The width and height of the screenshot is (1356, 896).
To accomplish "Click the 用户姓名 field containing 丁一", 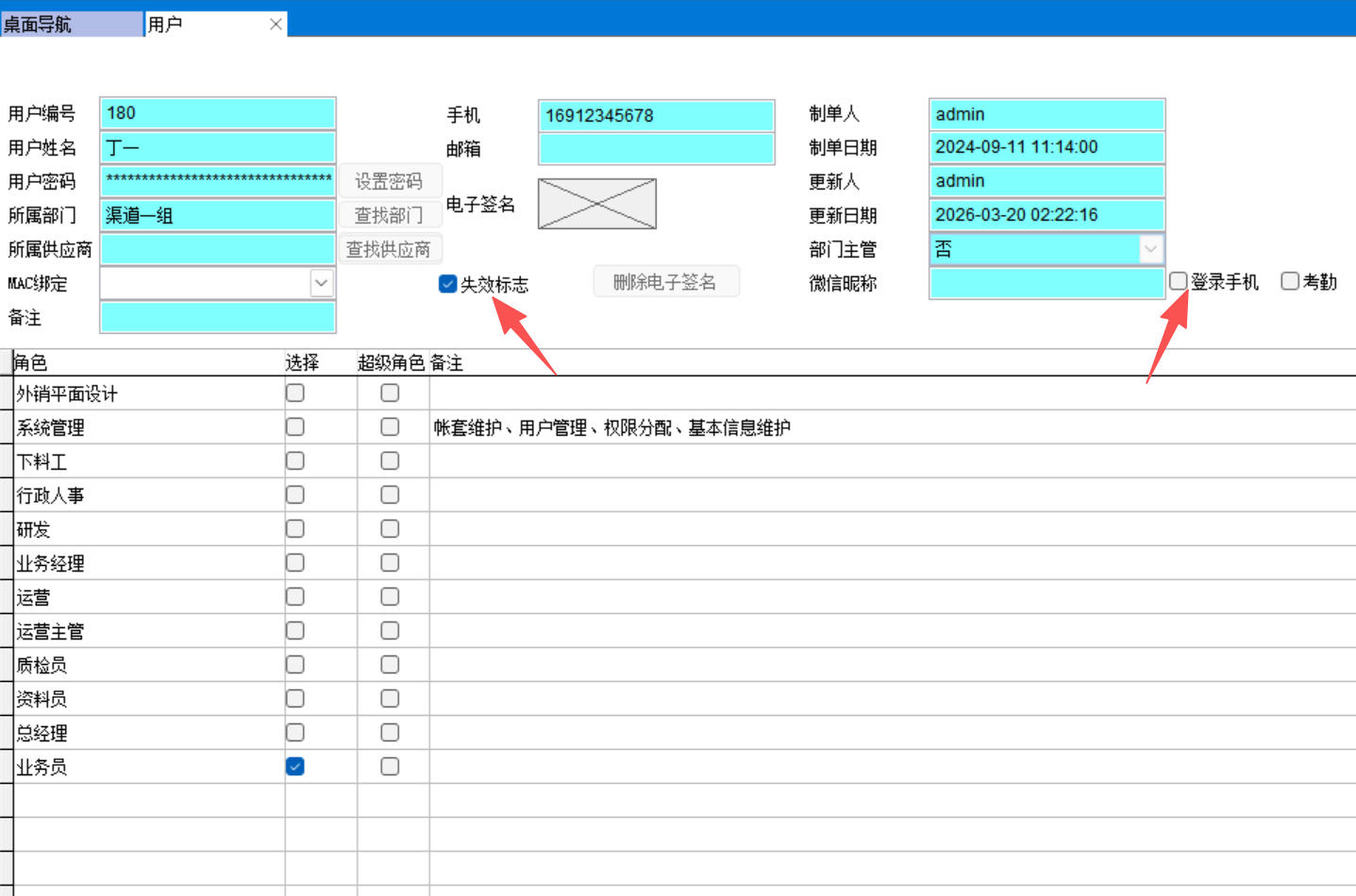I will tap(217, 147).
